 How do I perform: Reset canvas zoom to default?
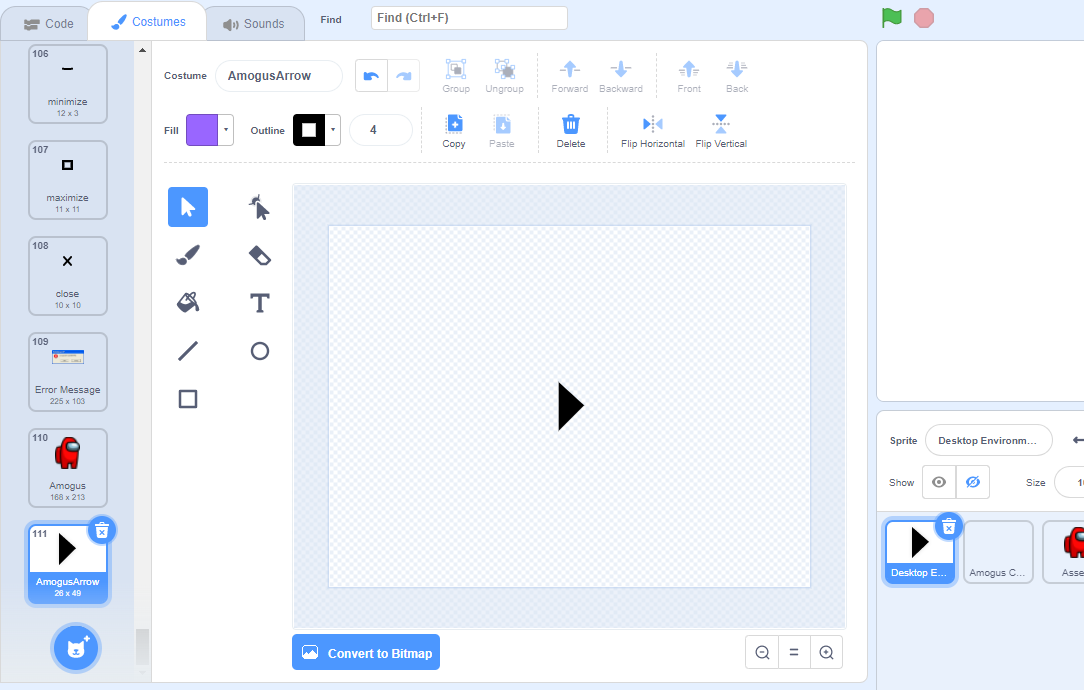(794, 652)
